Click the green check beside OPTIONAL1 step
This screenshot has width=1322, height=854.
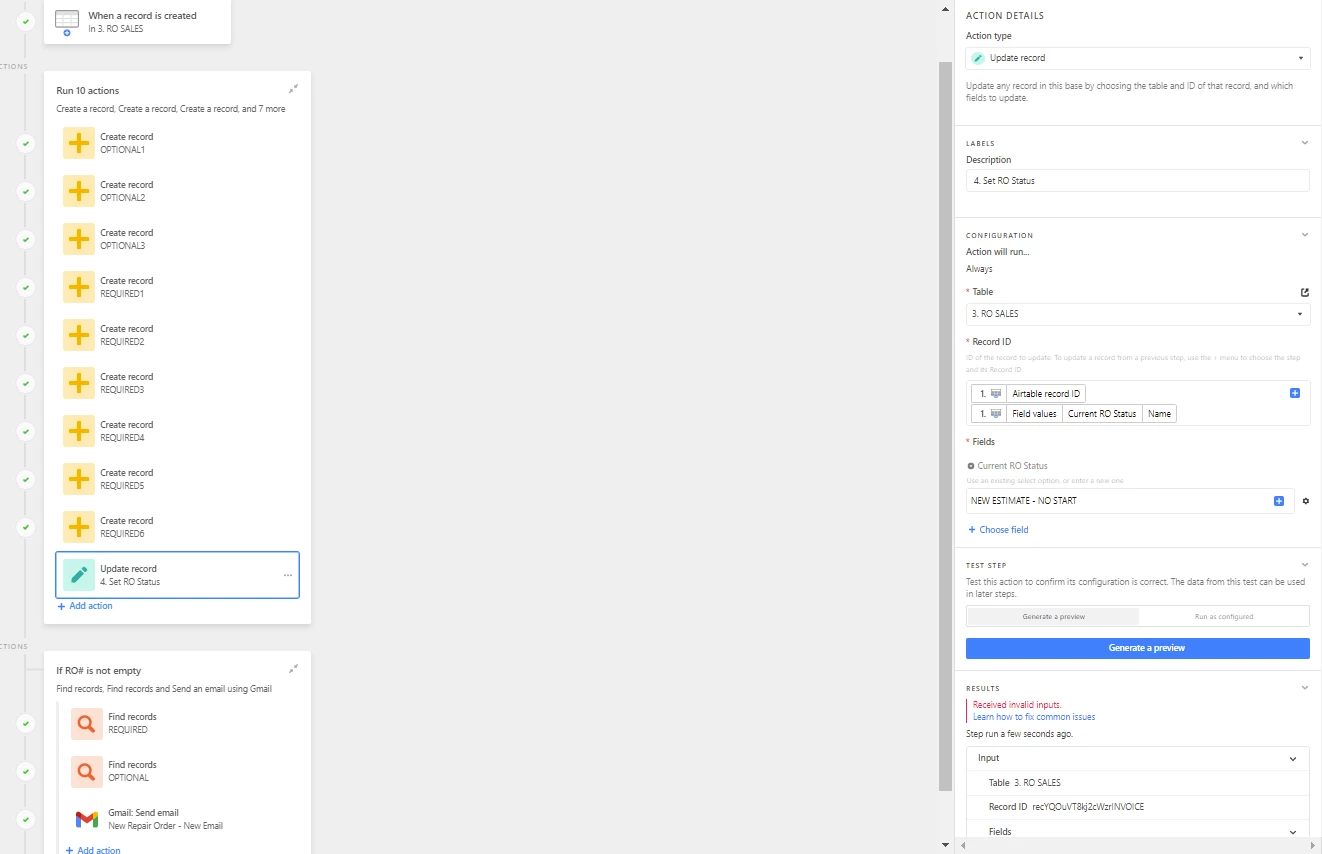(x=26, y=143)
